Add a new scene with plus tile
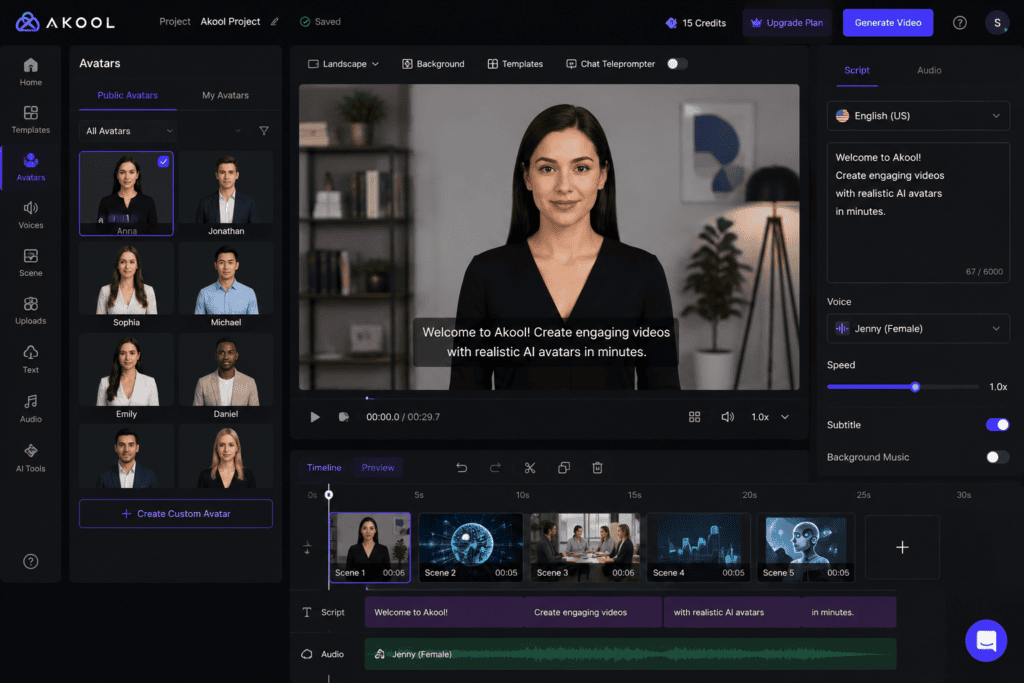 (x=902, y=547)
